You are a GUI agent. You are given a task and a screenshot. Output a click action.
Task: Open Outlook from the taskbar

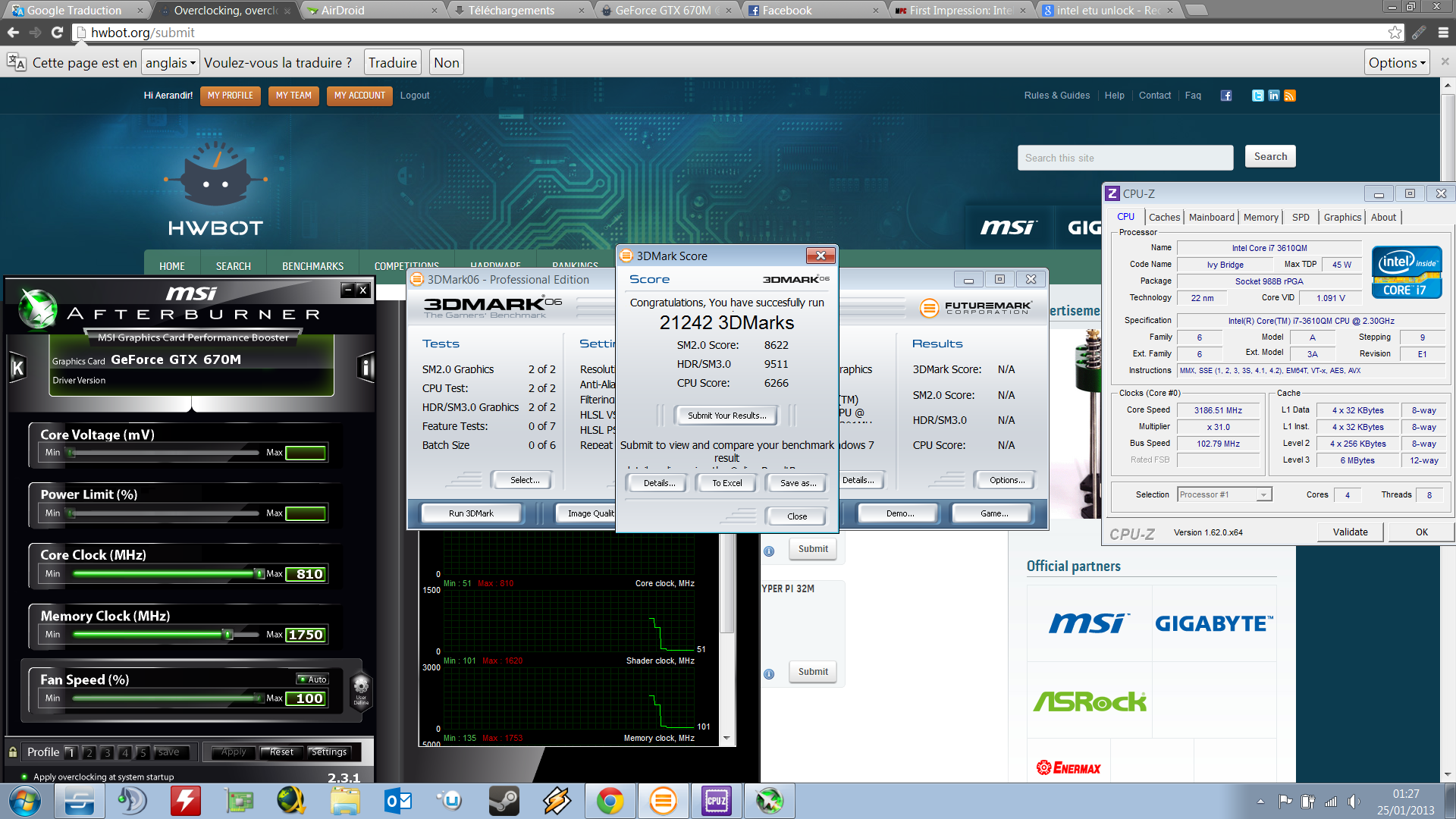click(397, 801)
